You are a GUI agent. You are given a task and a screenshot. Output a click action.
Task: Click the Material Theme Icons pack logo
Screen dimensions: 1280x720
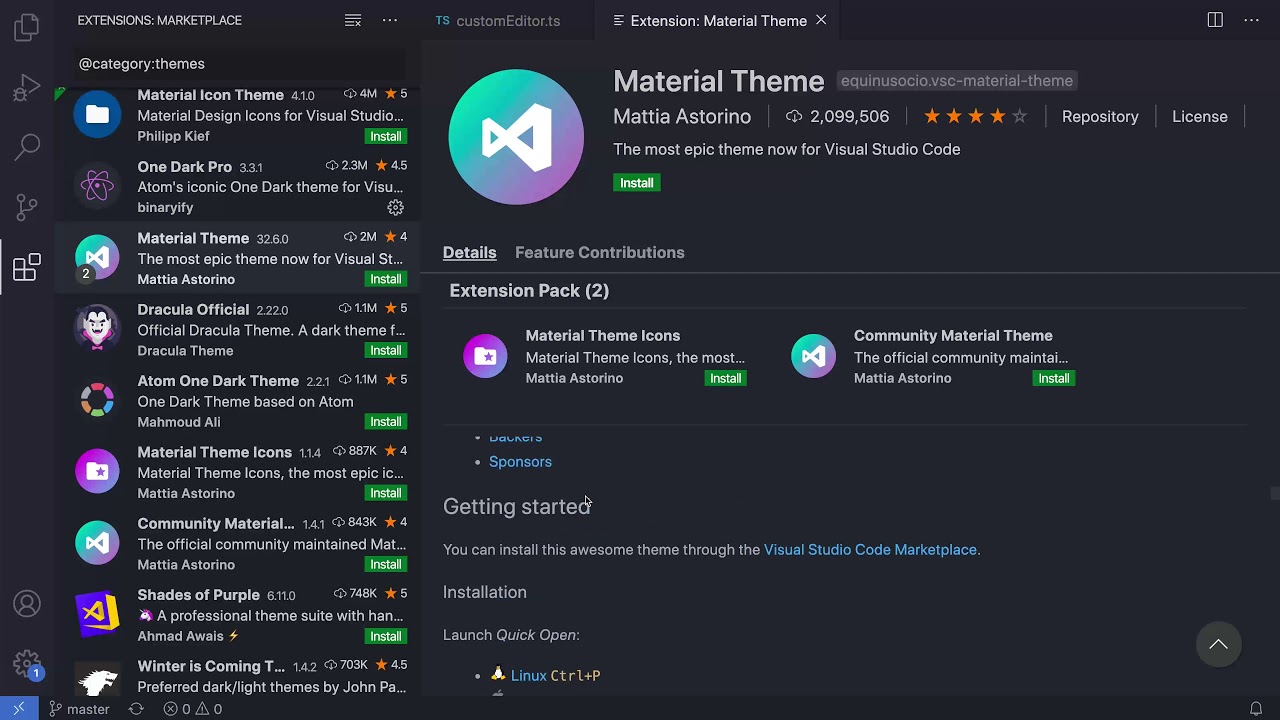485,356
